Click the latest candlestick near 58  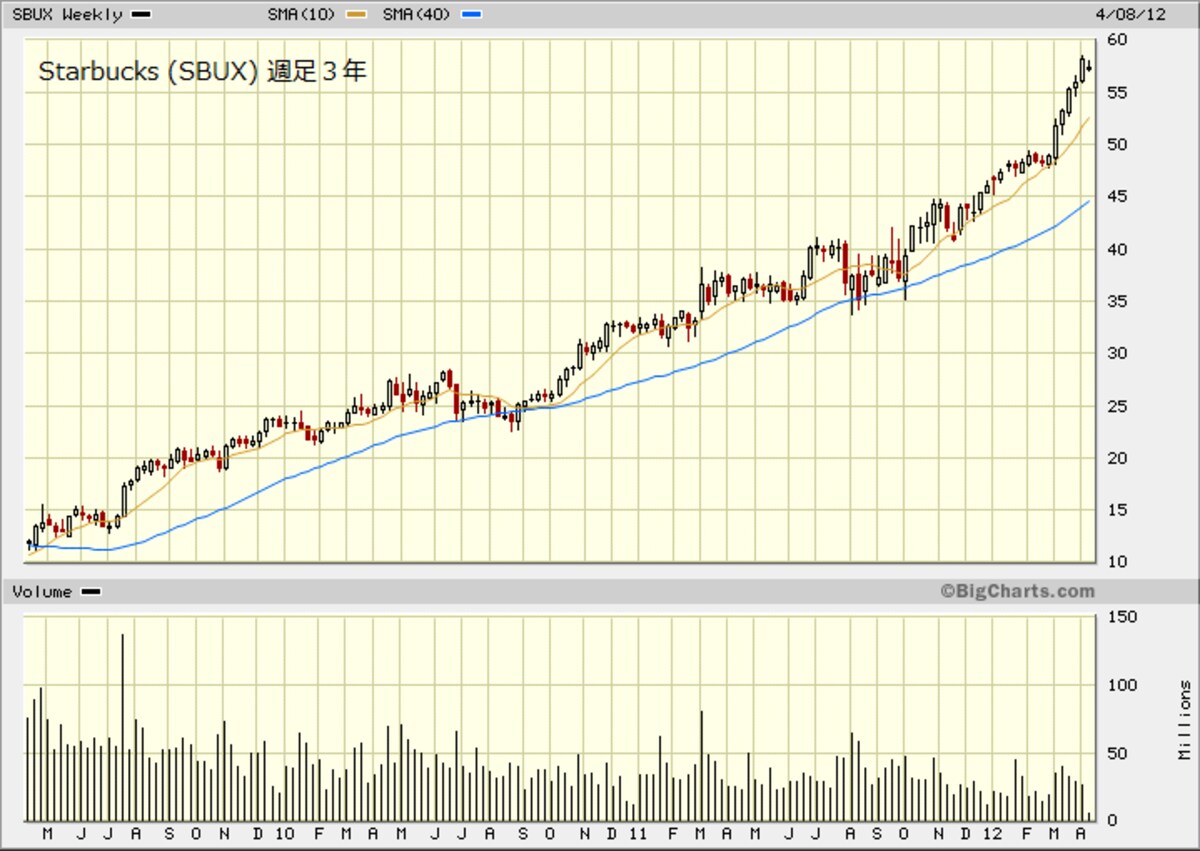click(x=1089, y=67)
